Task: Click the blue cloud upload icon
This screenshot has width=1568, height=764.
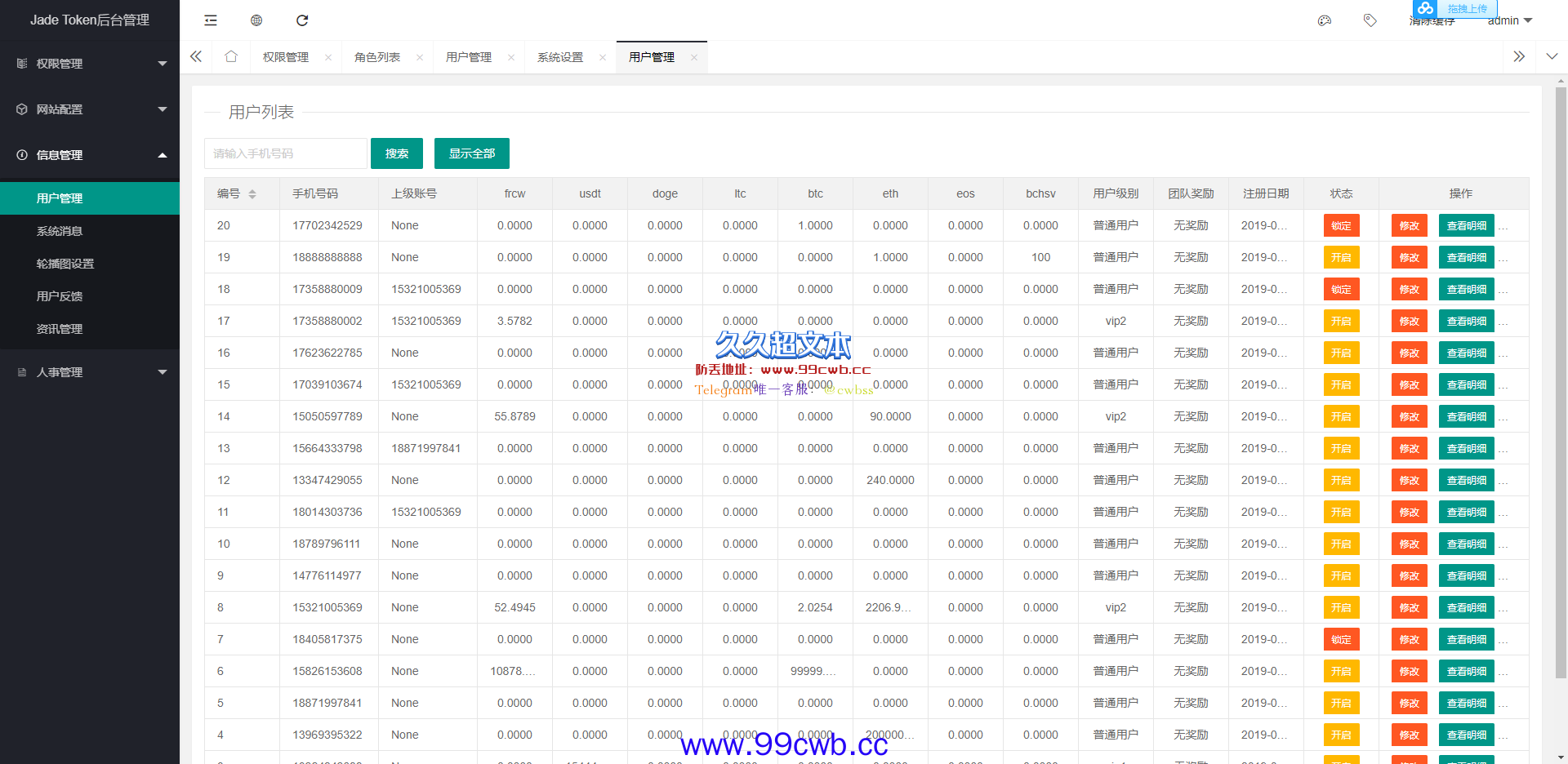Action: tap(1425, 8)
